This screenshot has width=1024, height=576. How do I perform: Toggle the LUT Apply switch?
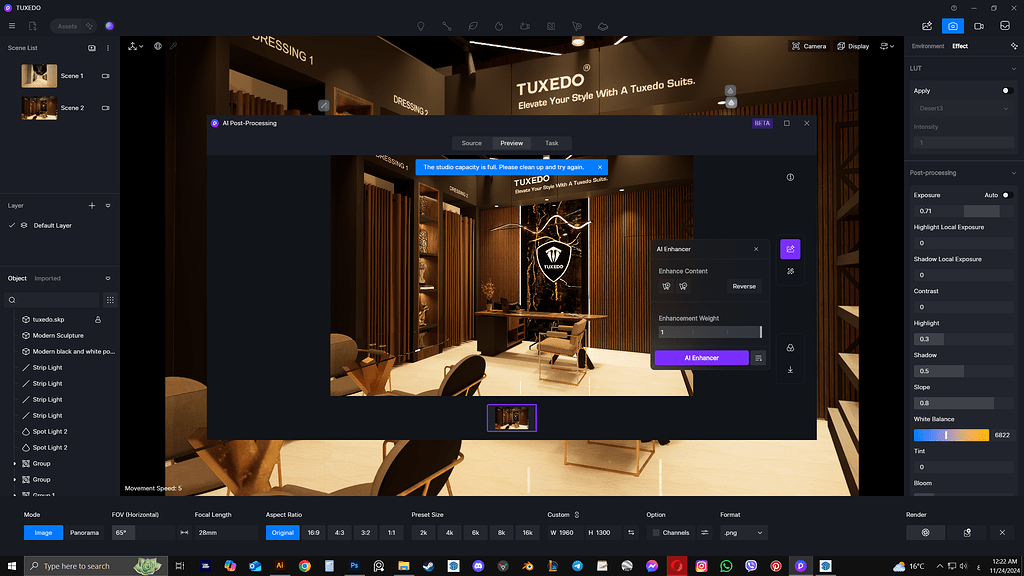point(1006,91)
